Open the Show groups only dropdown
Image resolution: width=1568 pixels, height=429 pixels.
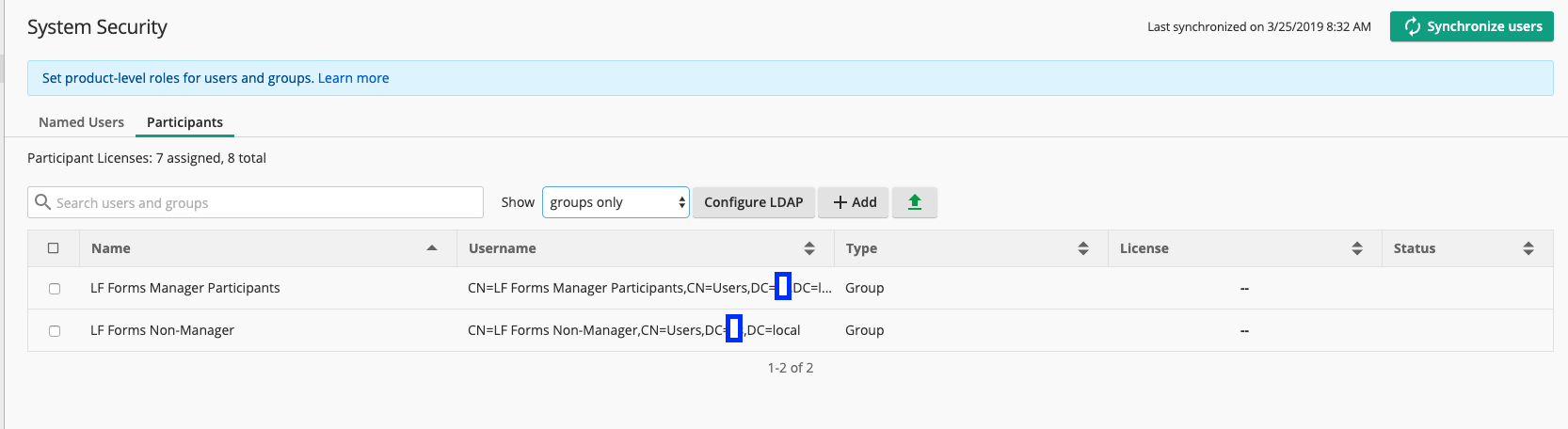coord(616,202)
